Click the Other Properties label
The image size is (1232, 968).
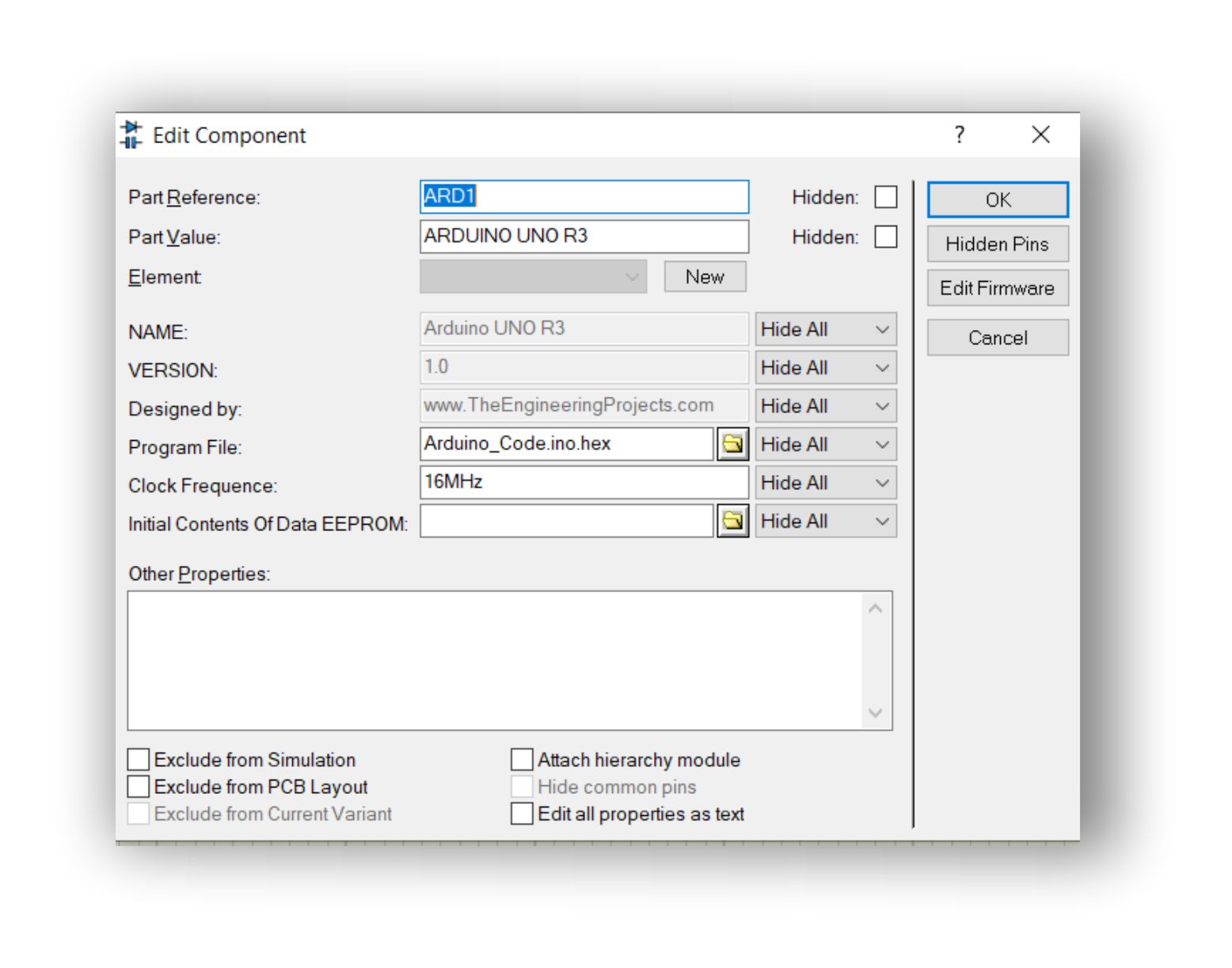click(200, 574)
